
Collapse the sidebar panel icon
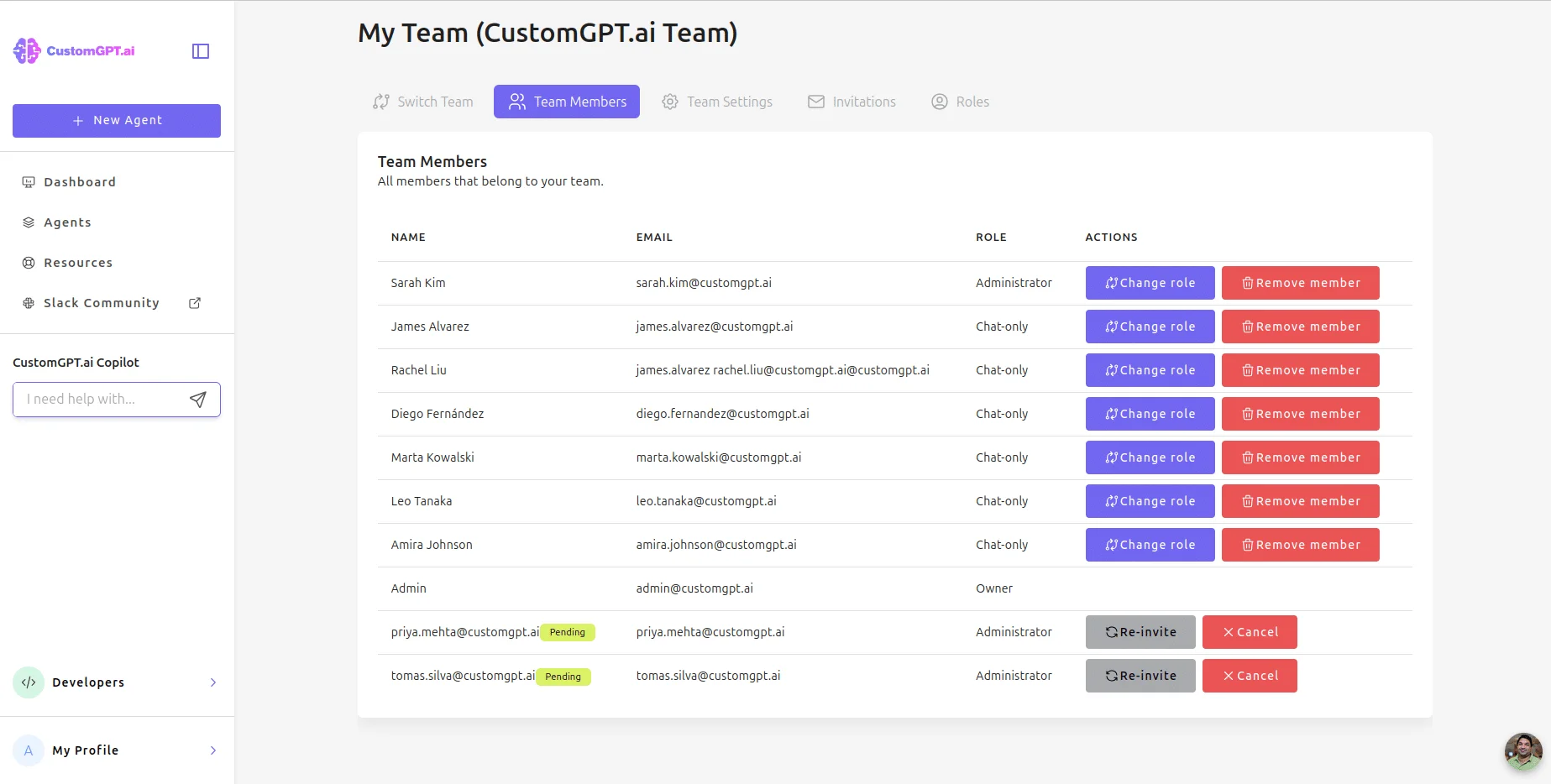(201, 51)
